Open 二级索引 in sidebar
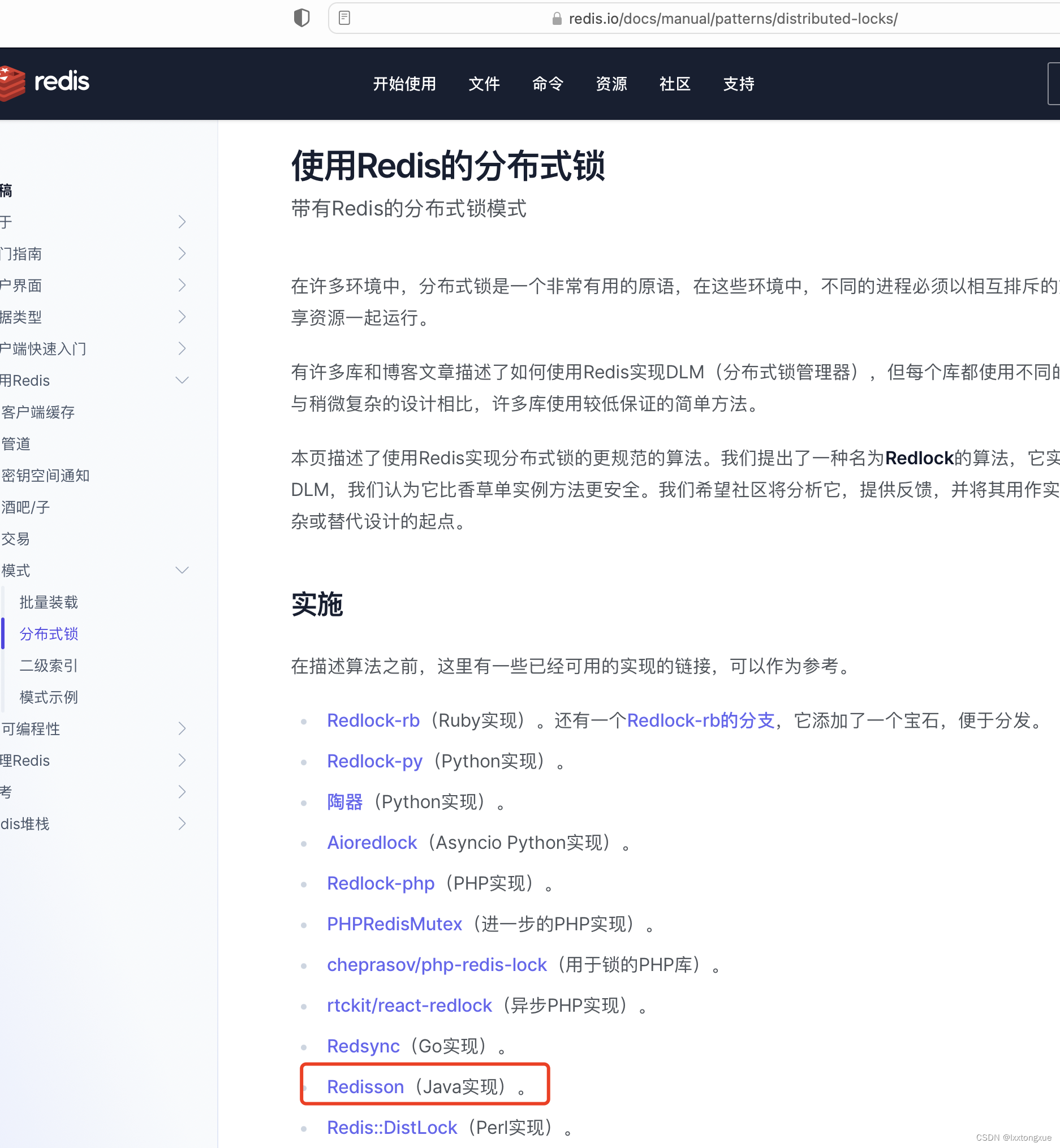1060x1148 pixels. coord(49,665)
